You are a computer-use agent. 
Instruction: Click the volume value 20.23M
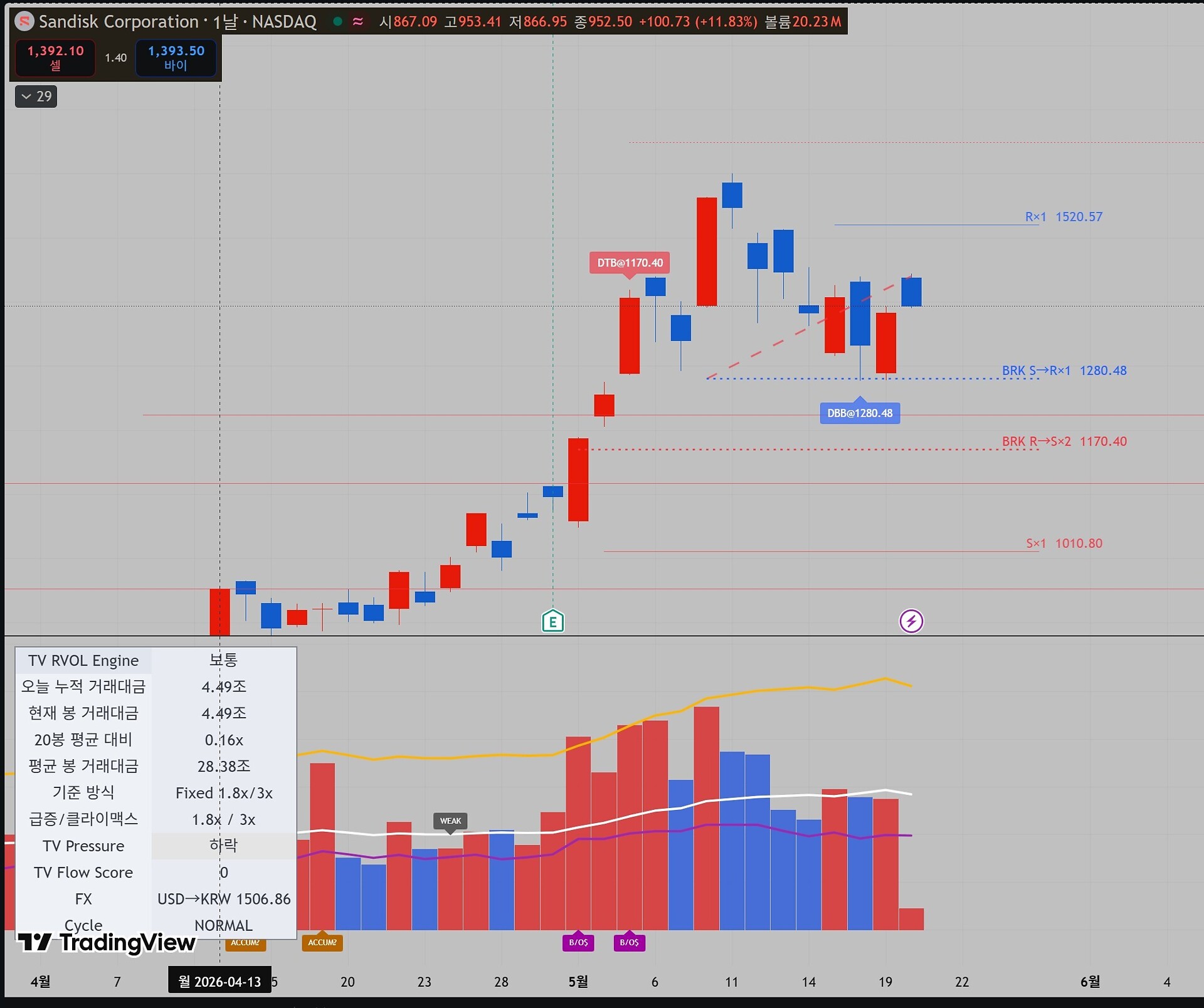[x=817, y=22]
